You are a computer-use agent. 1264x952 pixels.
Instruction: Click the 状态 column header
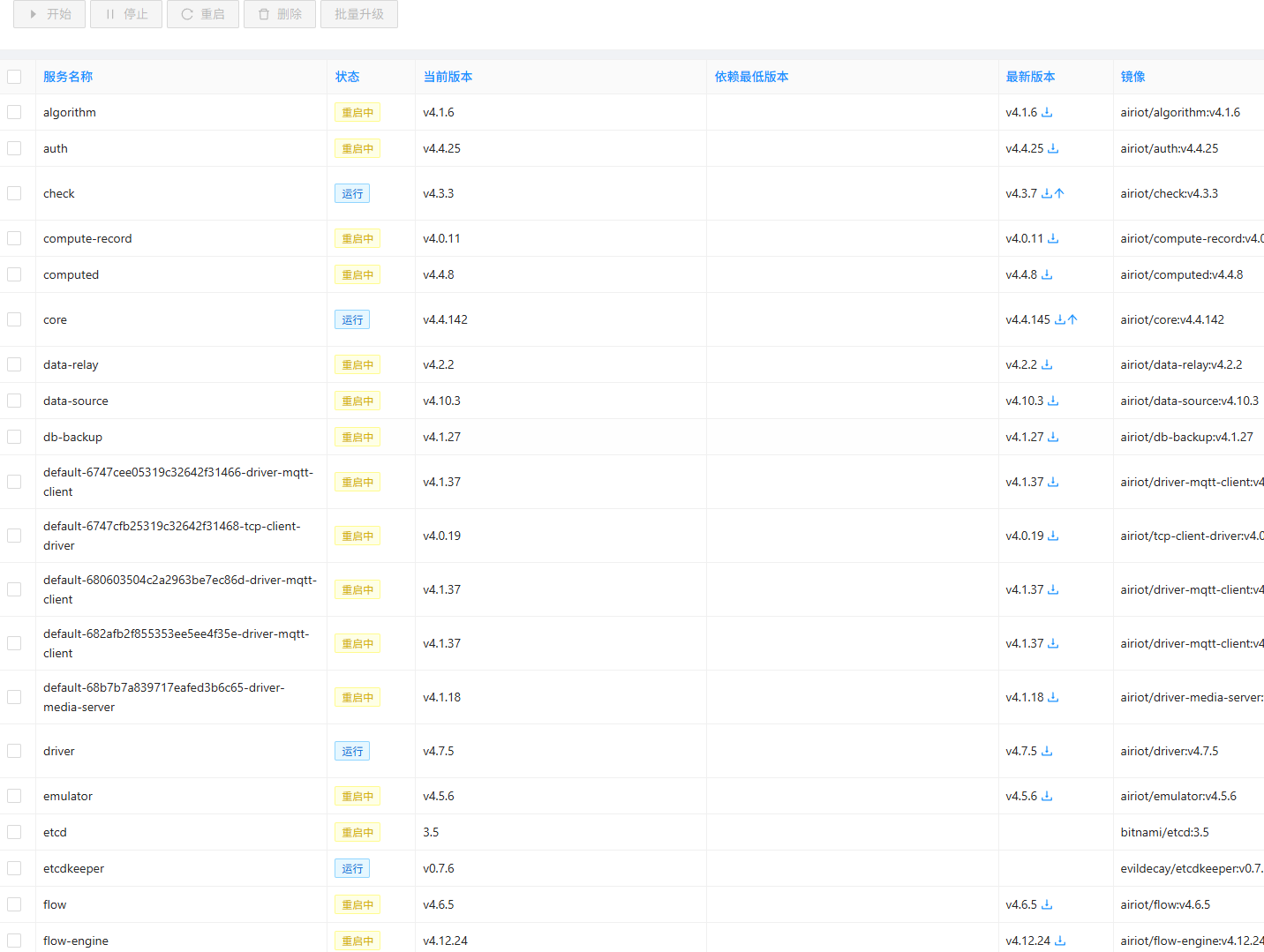pyautogui.click(x=347, y=77)
